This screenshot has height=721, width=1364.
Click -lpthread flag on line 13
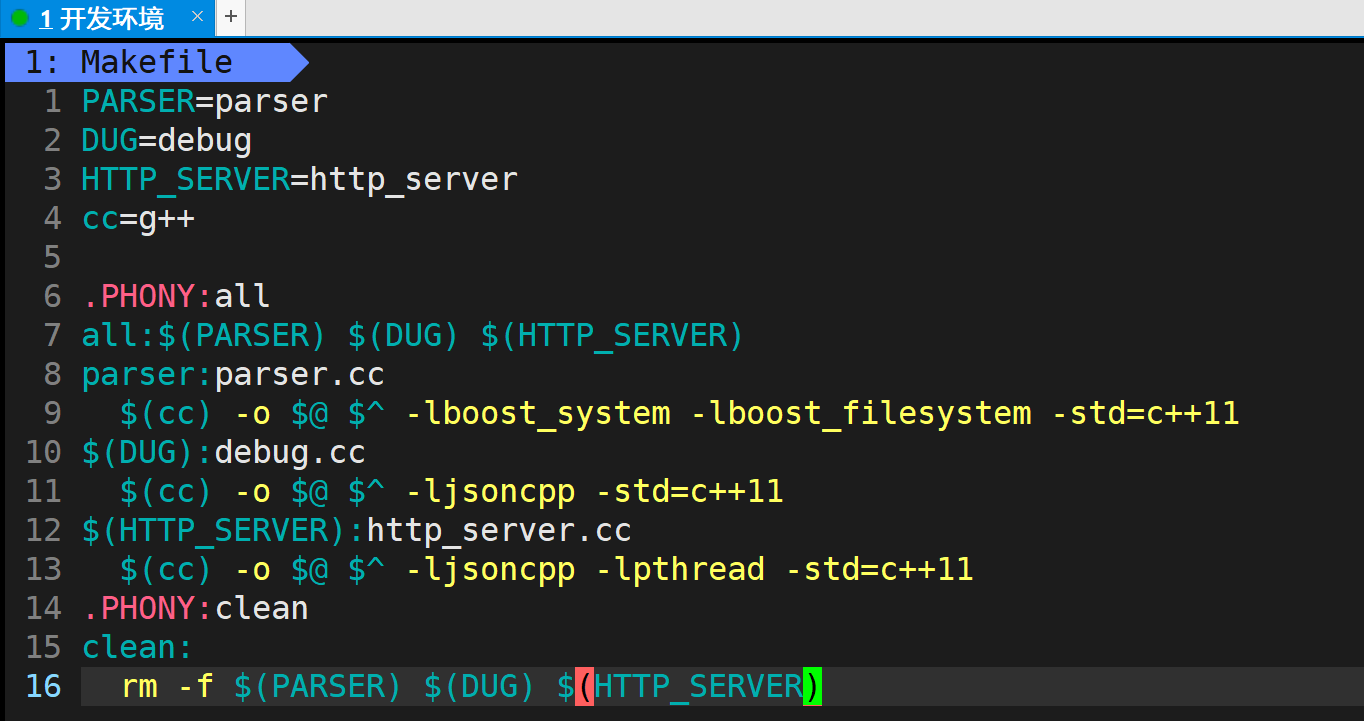(680, 569)
